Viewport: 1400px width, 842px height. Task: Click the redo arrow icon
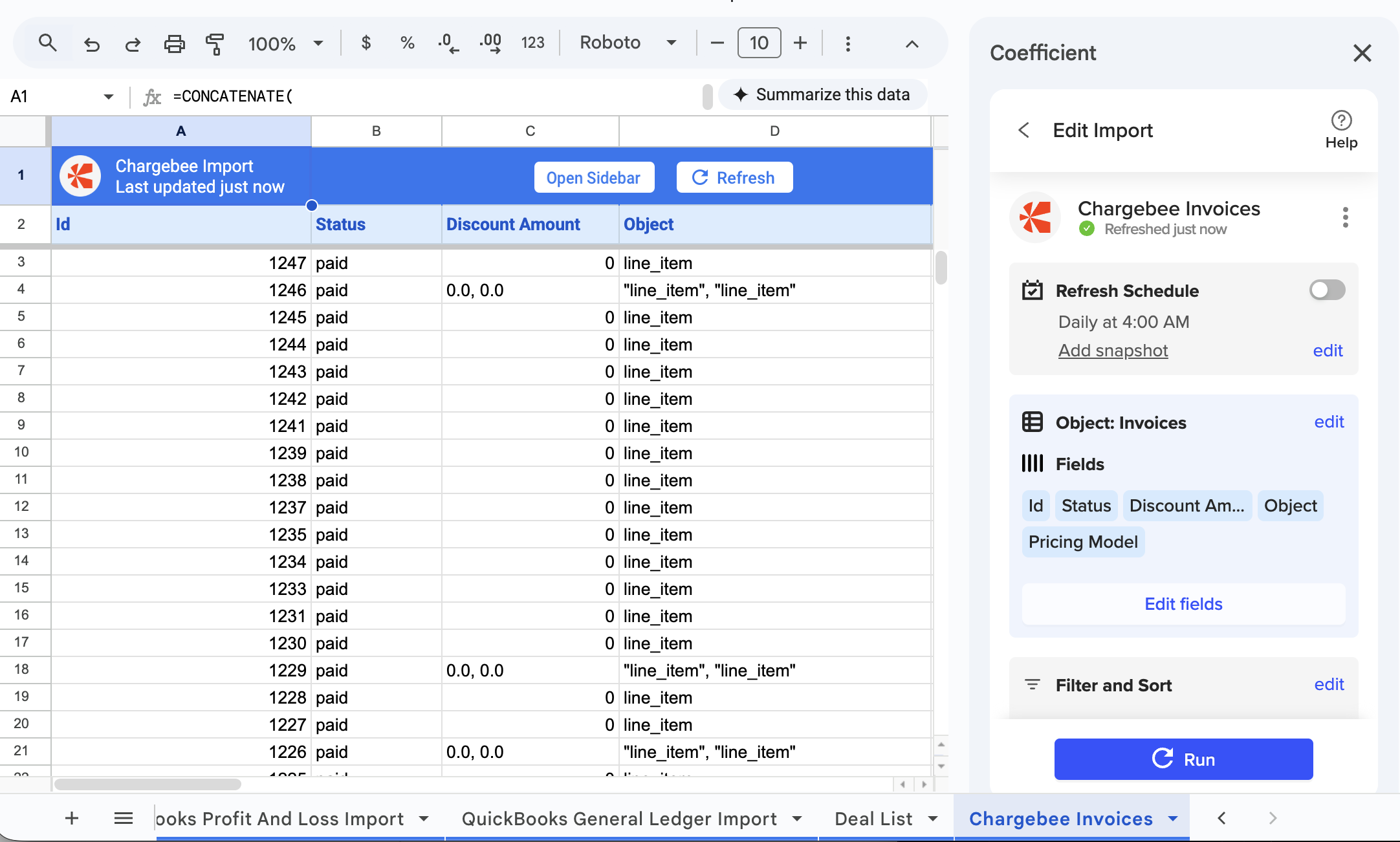133,44
